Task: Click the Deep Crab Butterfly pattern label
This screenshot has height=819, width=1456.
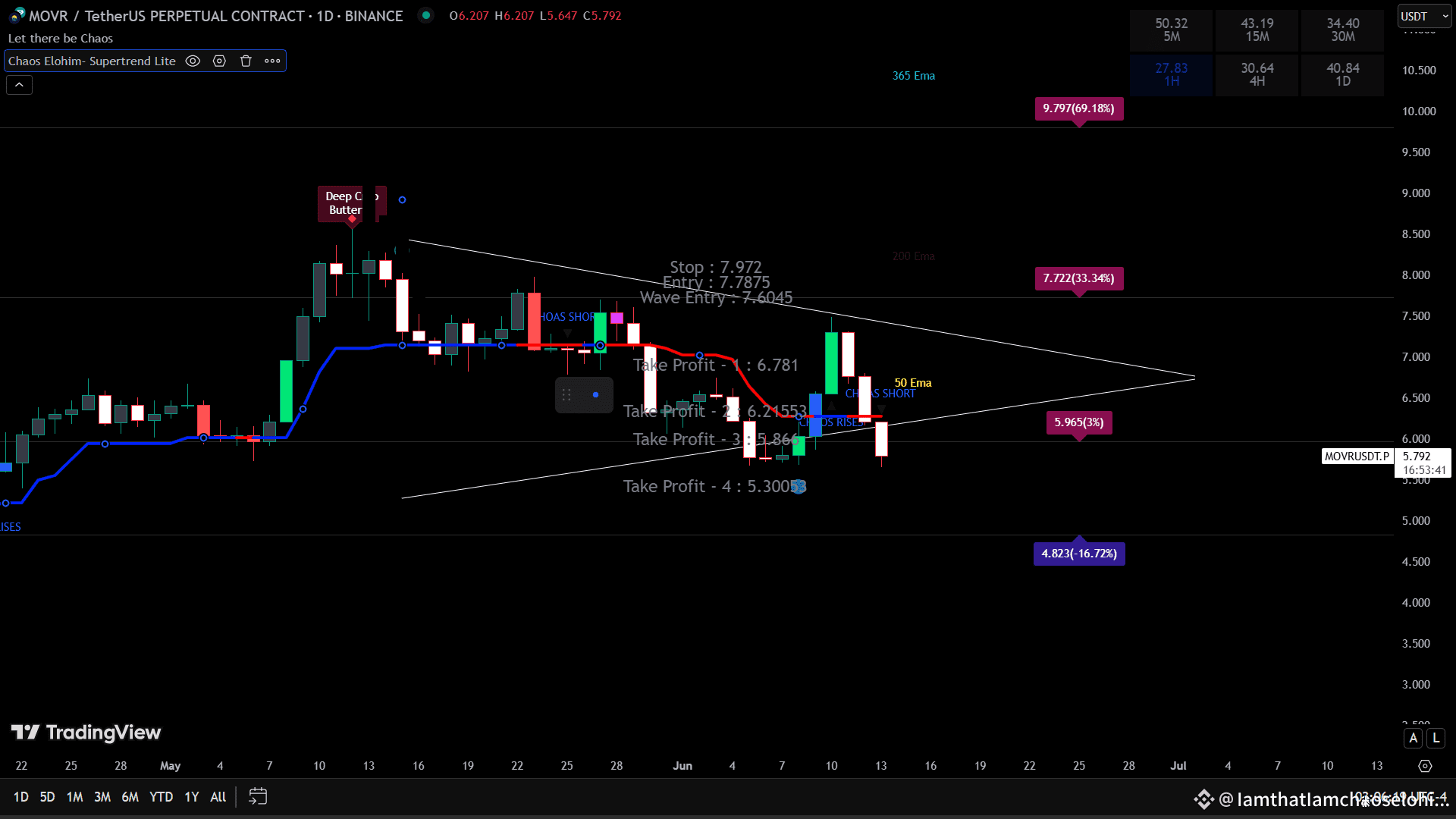Action: tap(352, 203)
